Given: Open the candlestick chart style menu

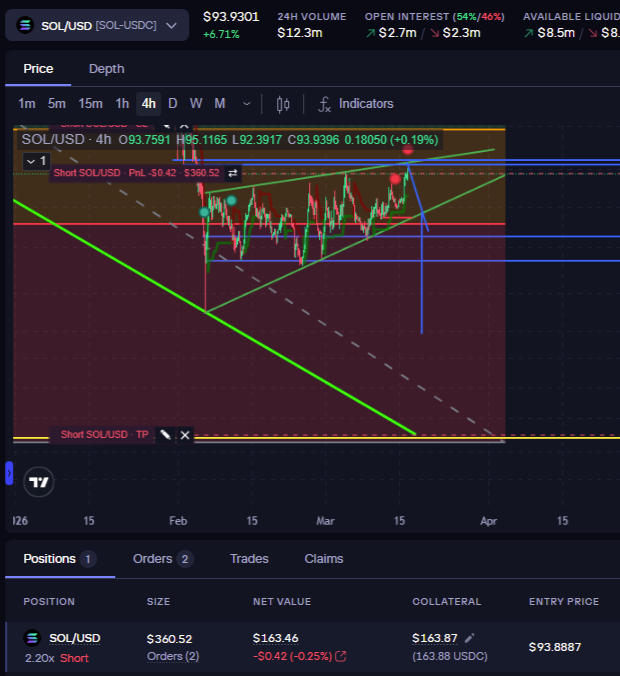Looking at the screenshot, I should point(283,104).
